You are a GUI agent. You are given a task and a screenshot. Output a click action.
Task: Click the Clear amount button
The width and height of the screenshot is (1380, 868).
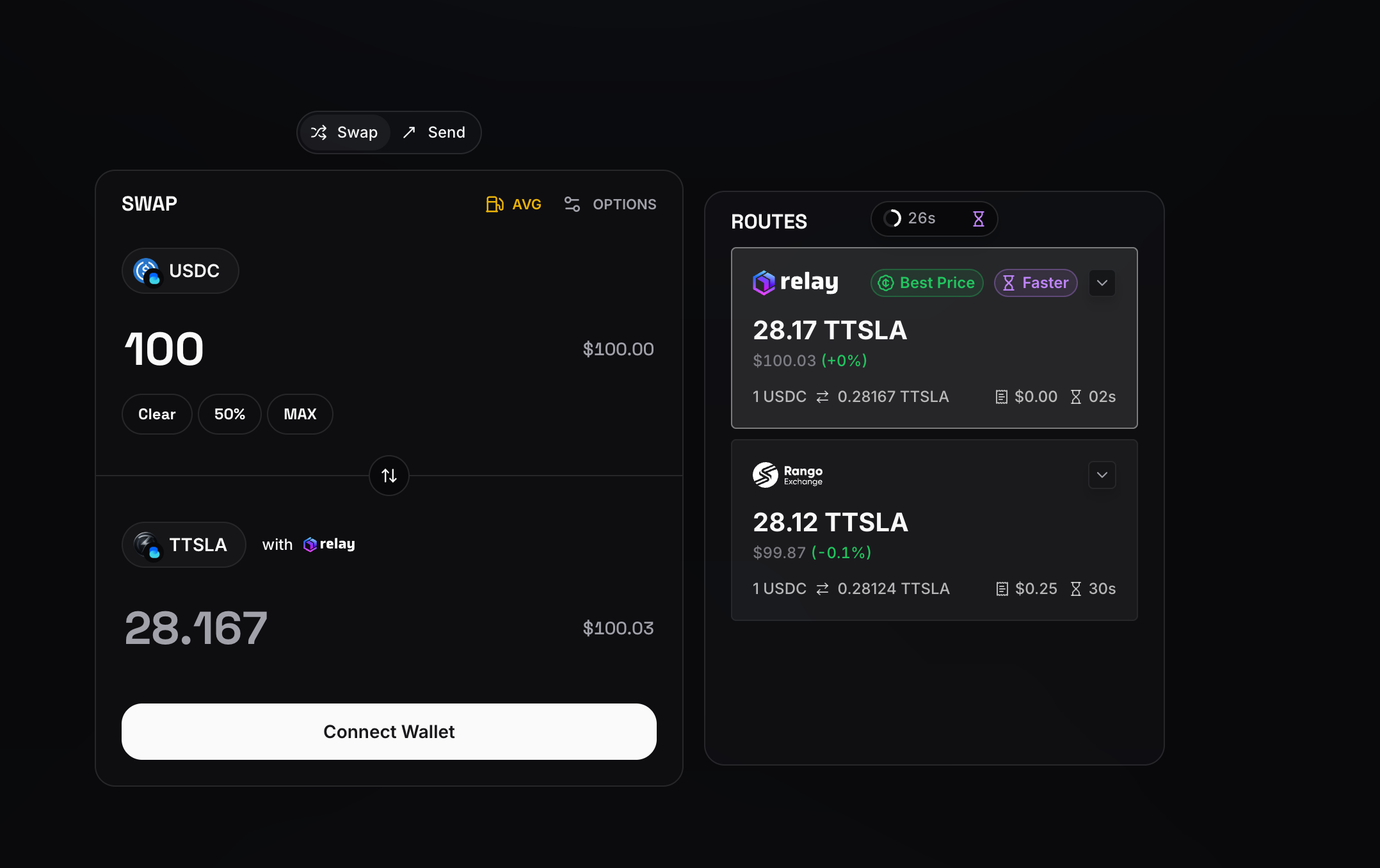pos(157,414)
